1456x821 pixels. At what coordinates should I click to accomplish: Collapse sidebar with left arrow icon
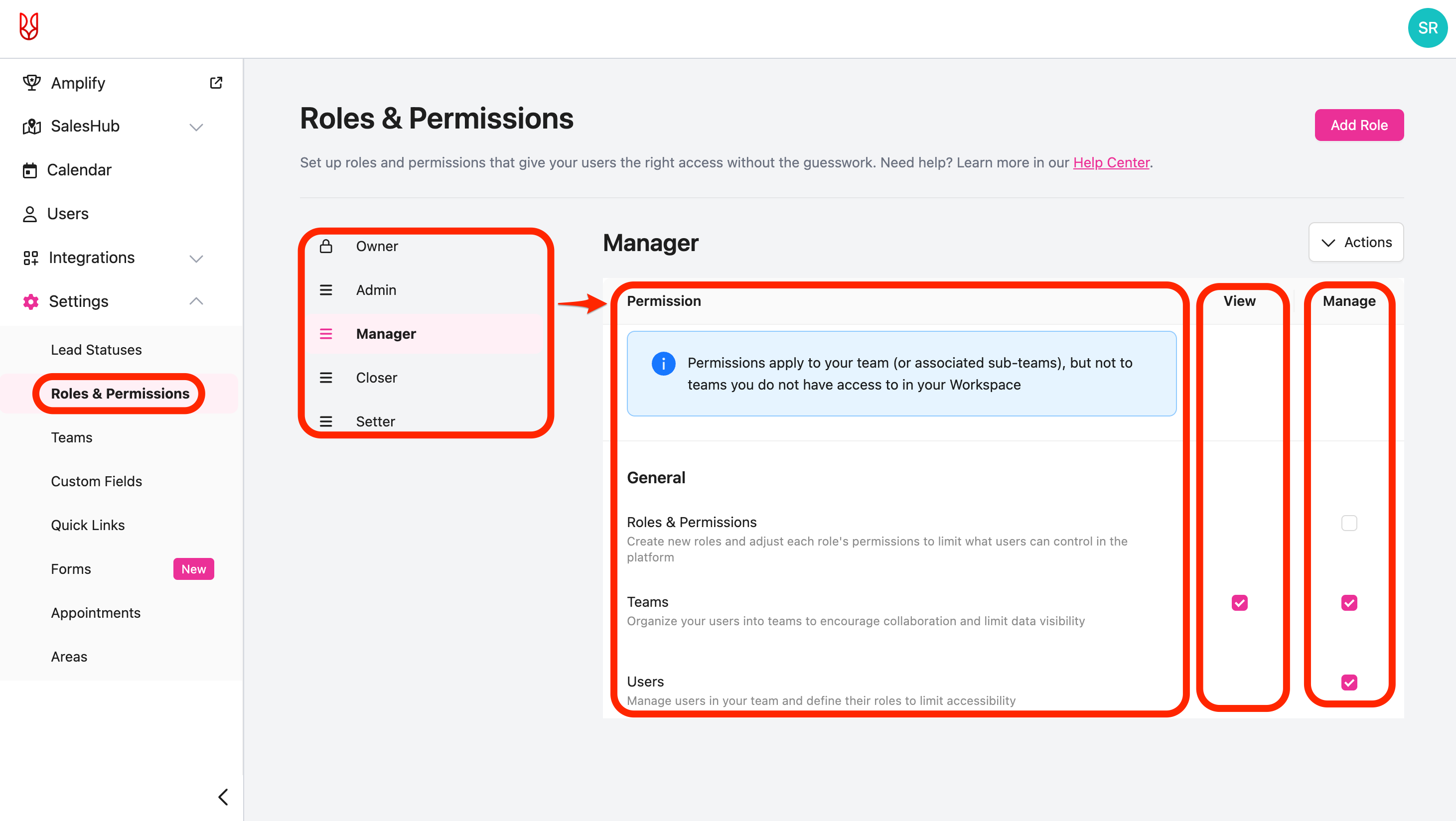[223, 797]
